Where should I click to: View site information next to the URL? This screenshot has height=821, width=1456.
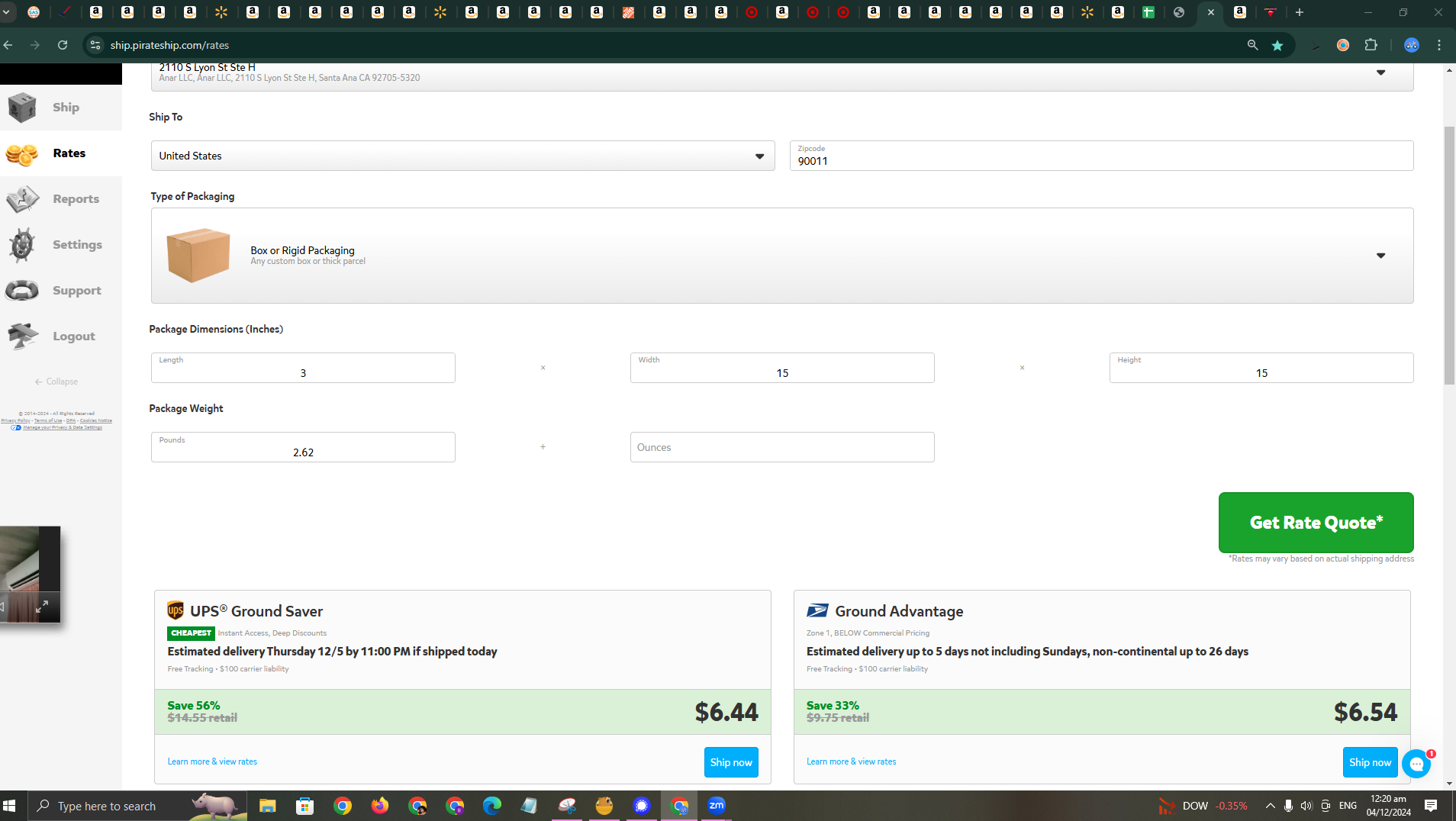click(95, 45)
